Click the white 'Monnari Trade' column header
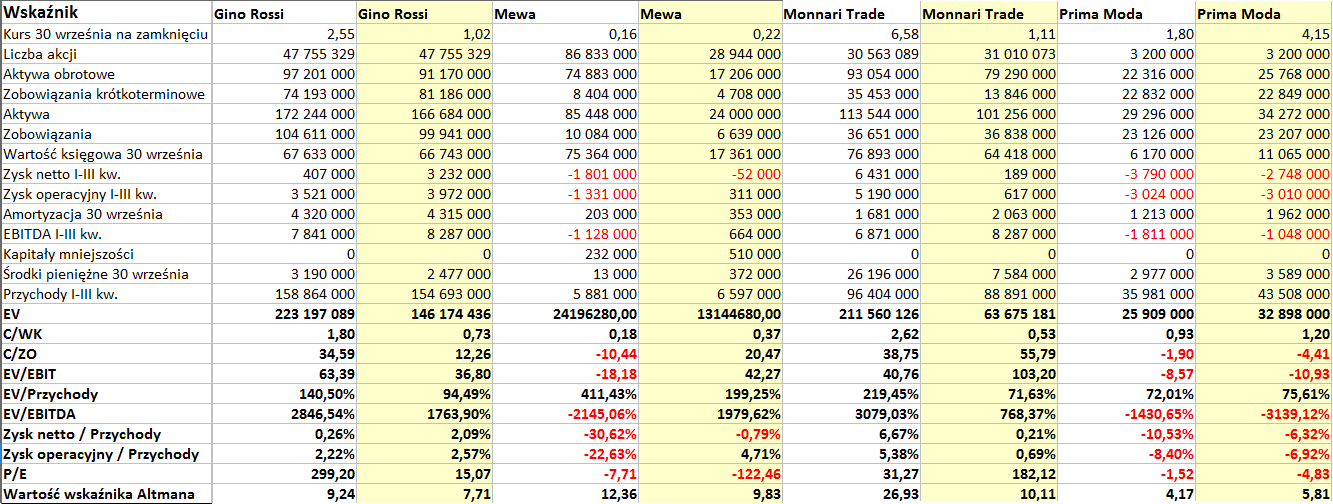 850,13
